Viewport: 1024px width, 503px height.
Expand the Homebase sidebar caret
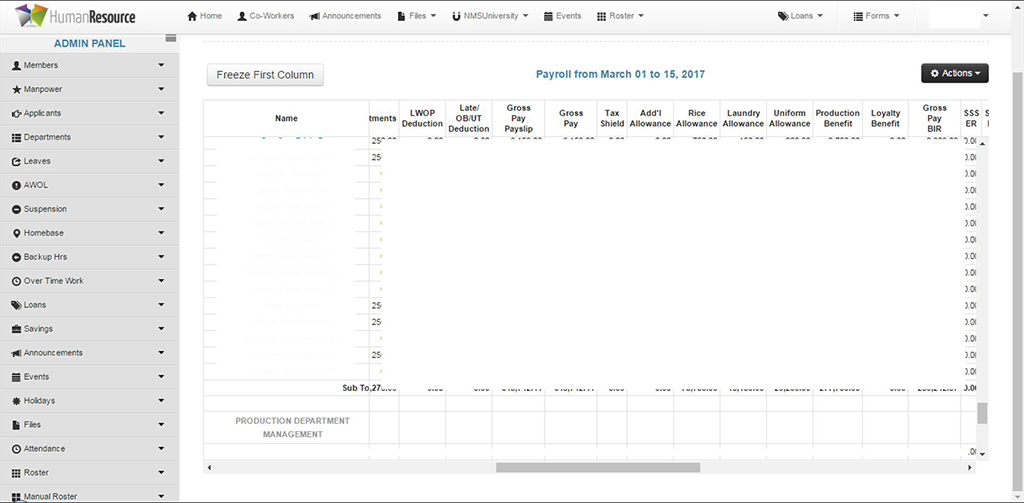pyautogui.click(x=161, y=233)
